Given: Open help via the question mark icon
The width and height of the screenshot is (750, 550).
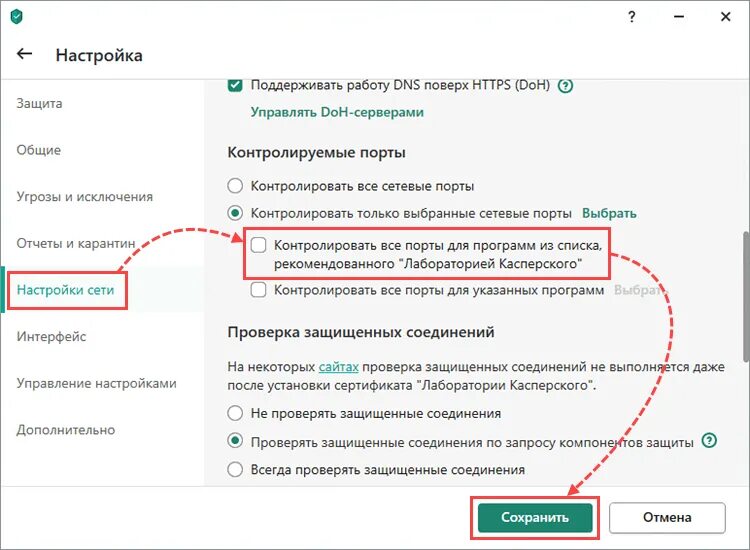Looking at the screenshot, I should coord(632,17).
